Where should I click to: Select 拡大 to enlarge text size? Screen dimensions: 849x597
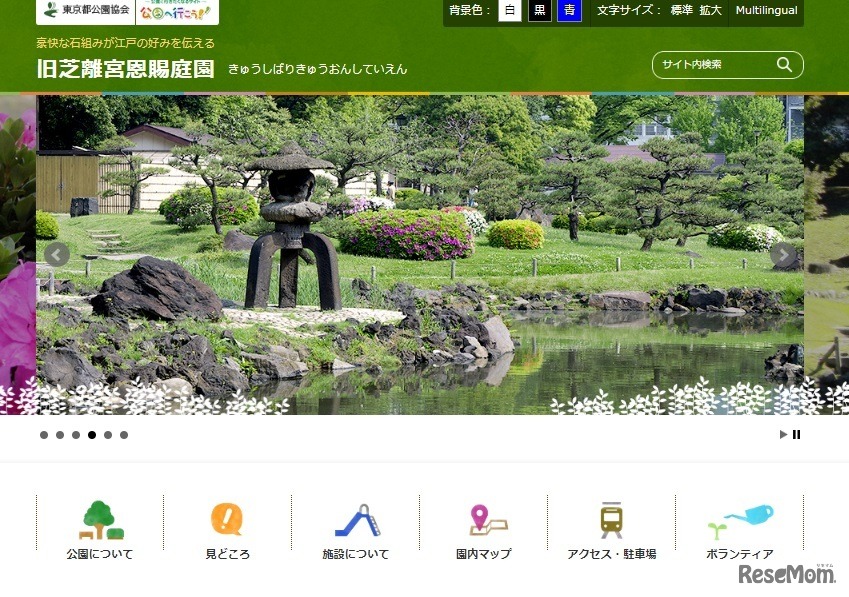710,10
